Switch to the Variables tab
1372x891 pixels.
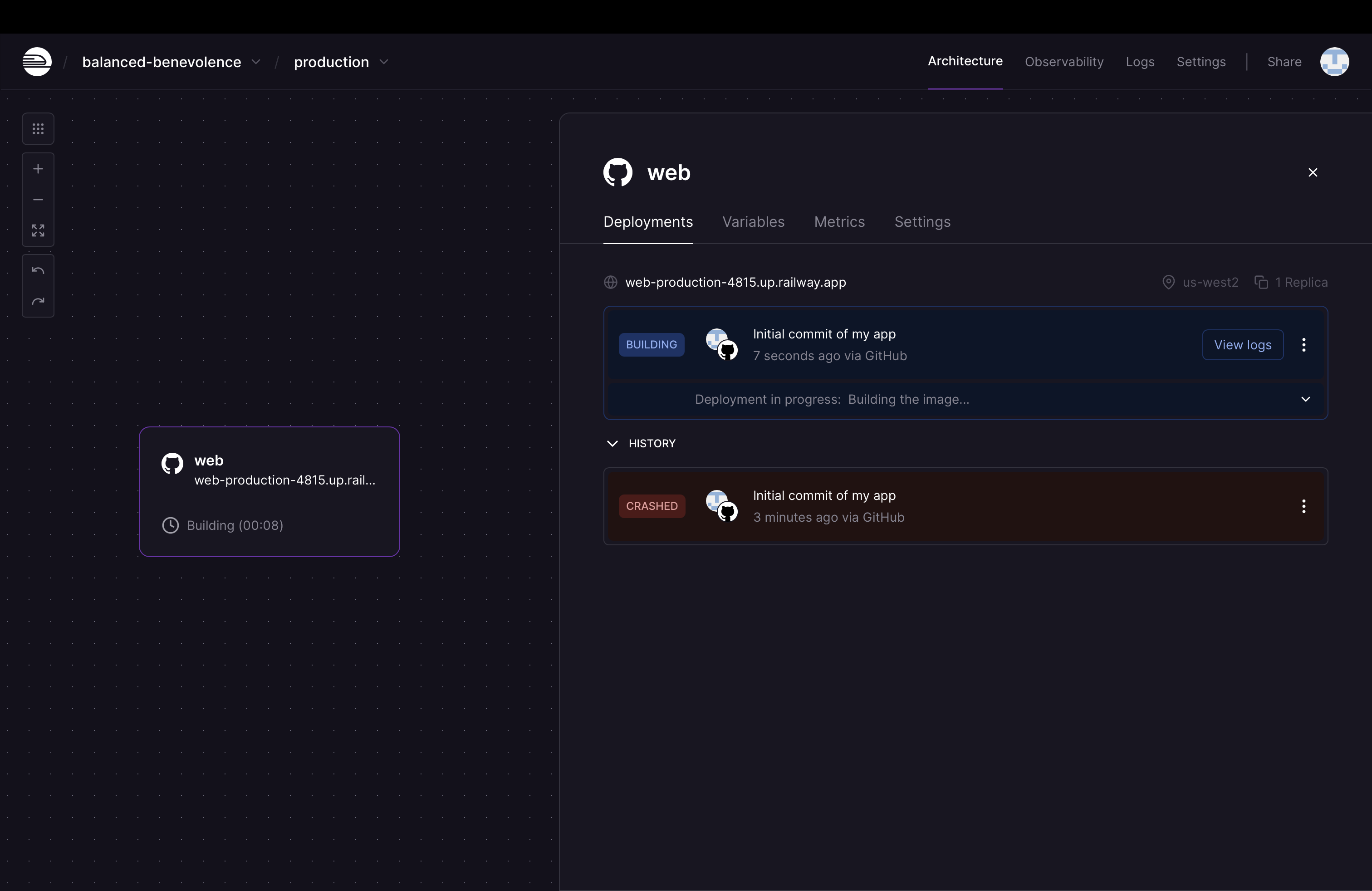[x=753, y=222]
